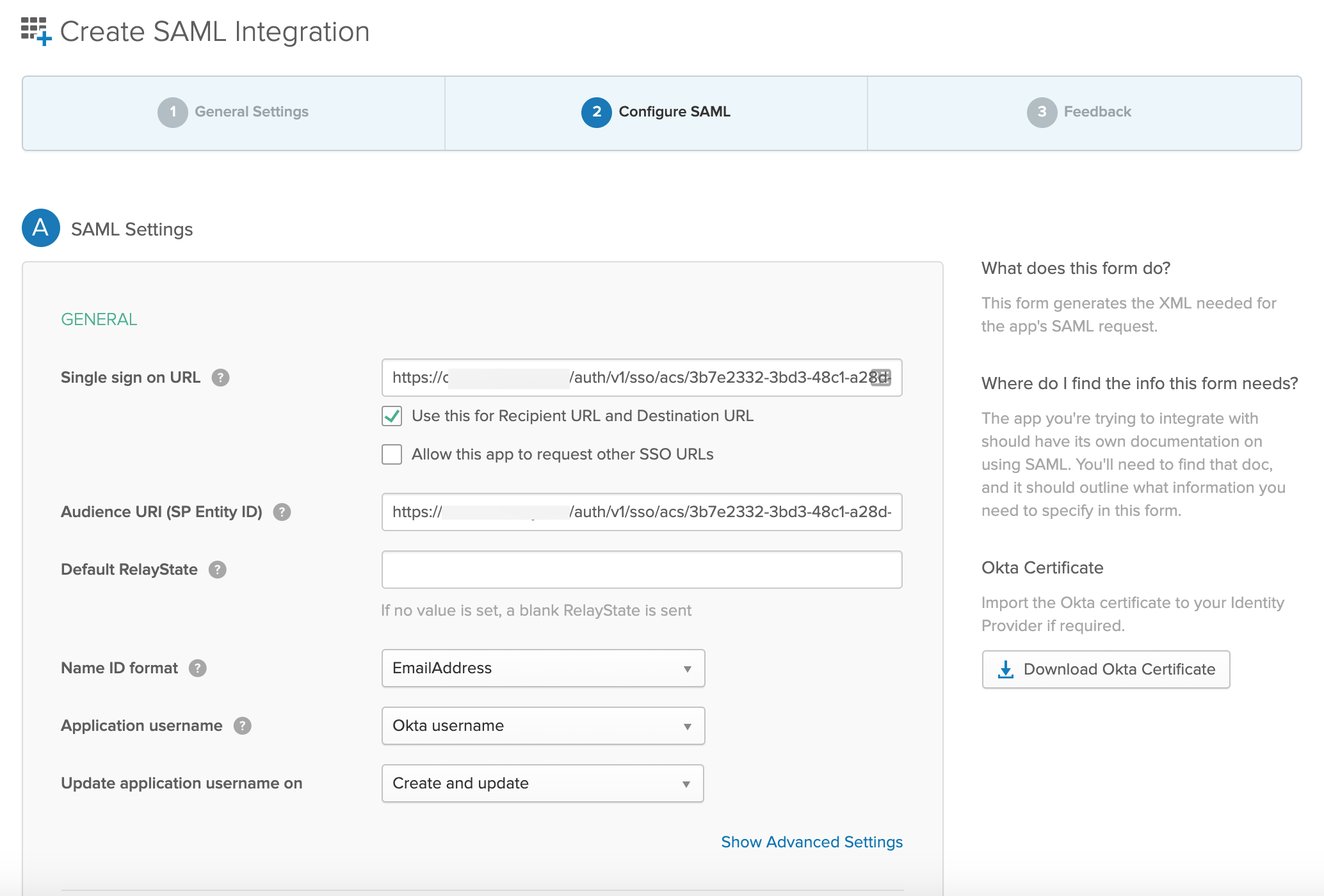Click the SAML Settings heading
The width and height of the screenshot is (1324, 896).
click(x=132, y=229)
